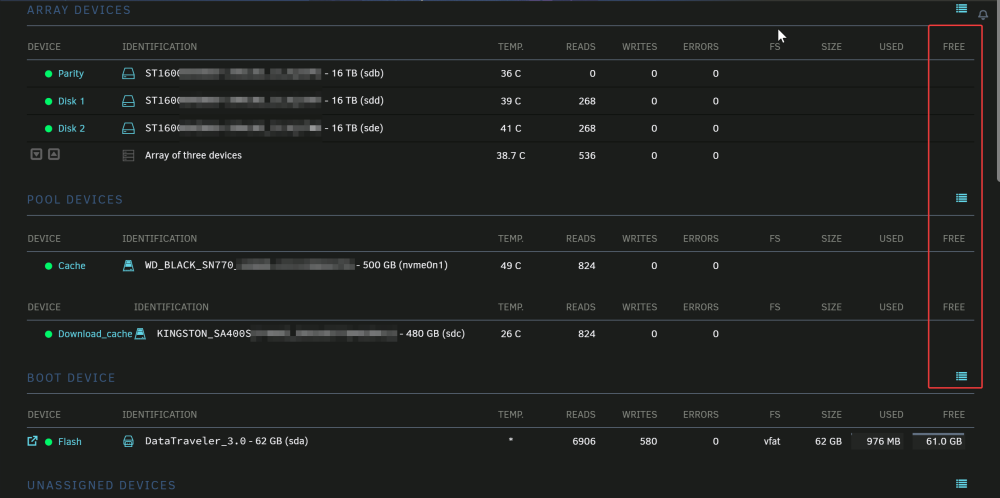Click Disk 2 temperature 41 C
Screen dimensions: 1000x498
click(x=511, y=129)
